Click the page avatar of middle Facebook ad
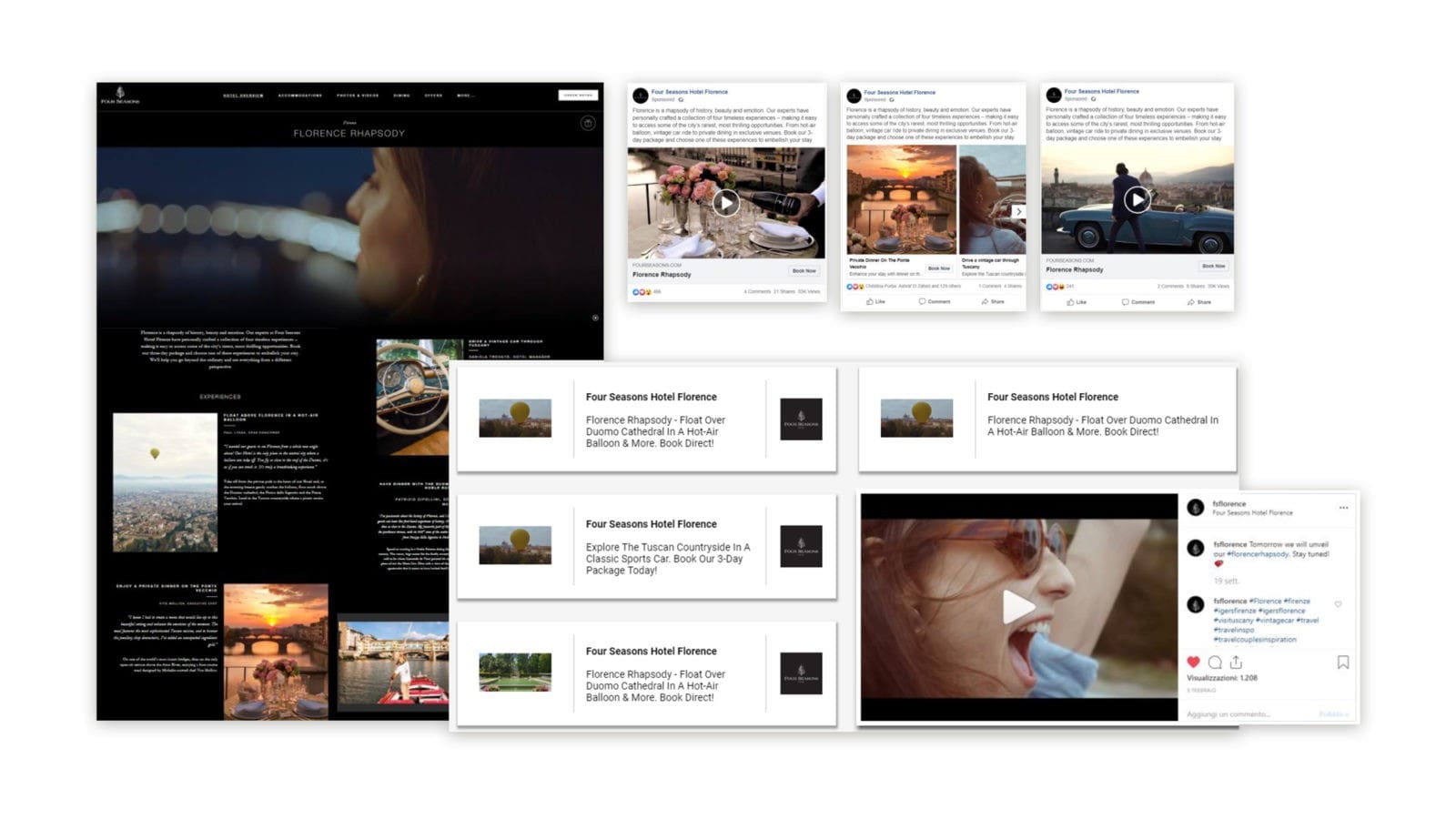The image size is (1456, 819). (x=854, y=96)
